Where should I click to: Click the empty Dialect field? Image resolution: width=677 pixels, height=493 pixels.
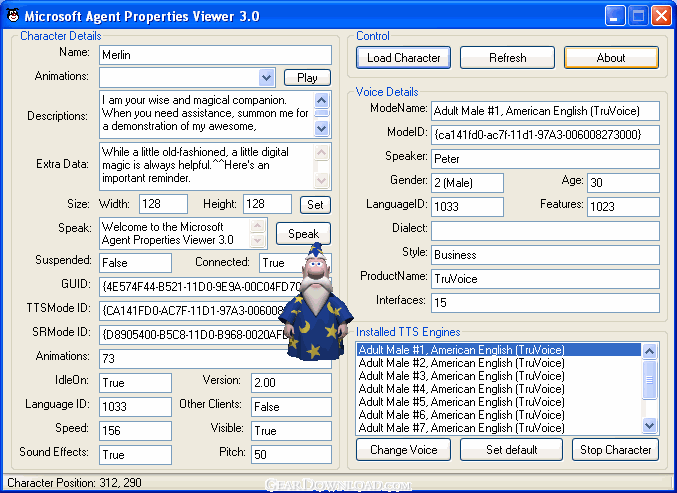tap(545, 231)
